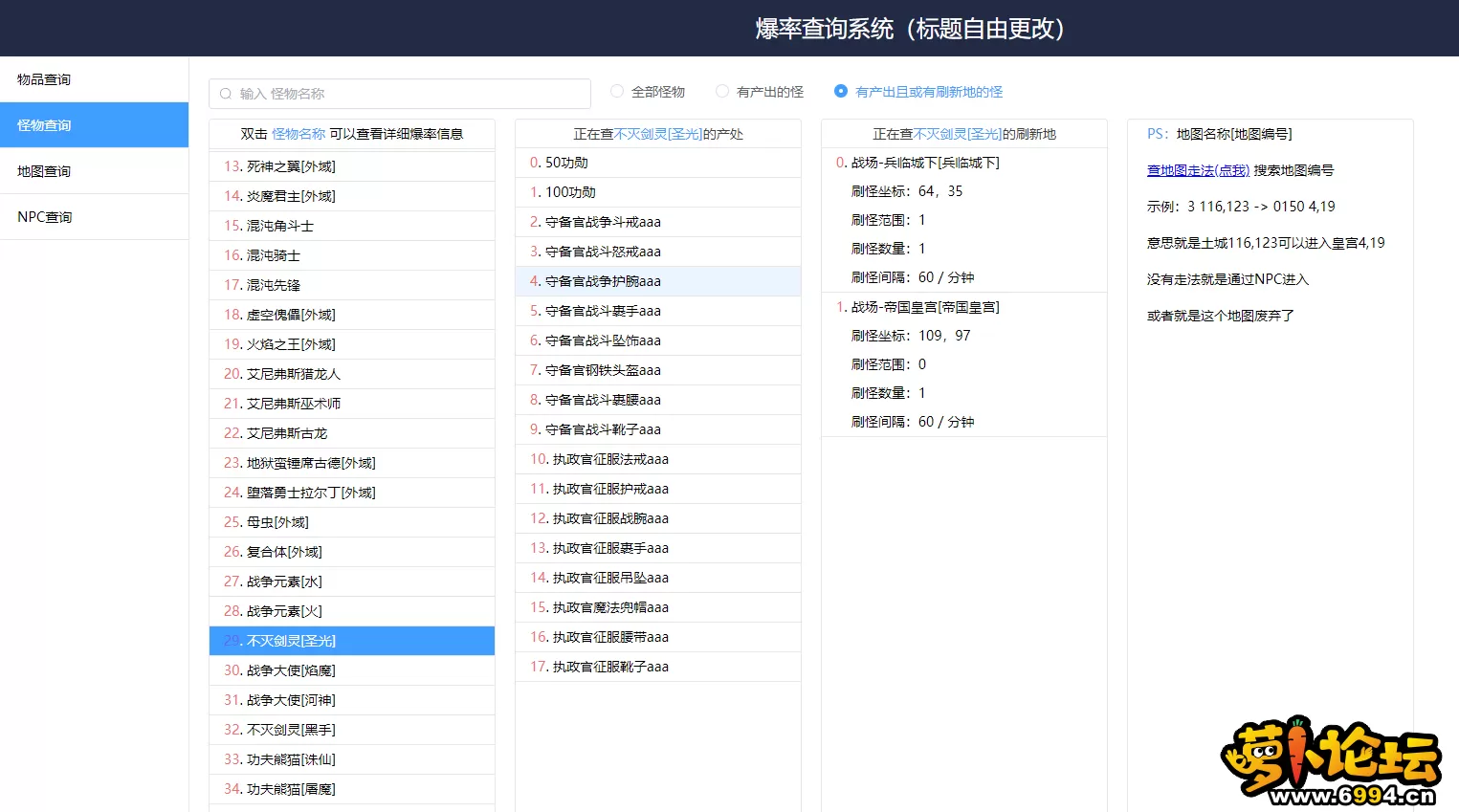Viewport: 1459px width, 812px height.
Task: Click the blue 怪物名称 text in list header
Action: tap(298, 134)
